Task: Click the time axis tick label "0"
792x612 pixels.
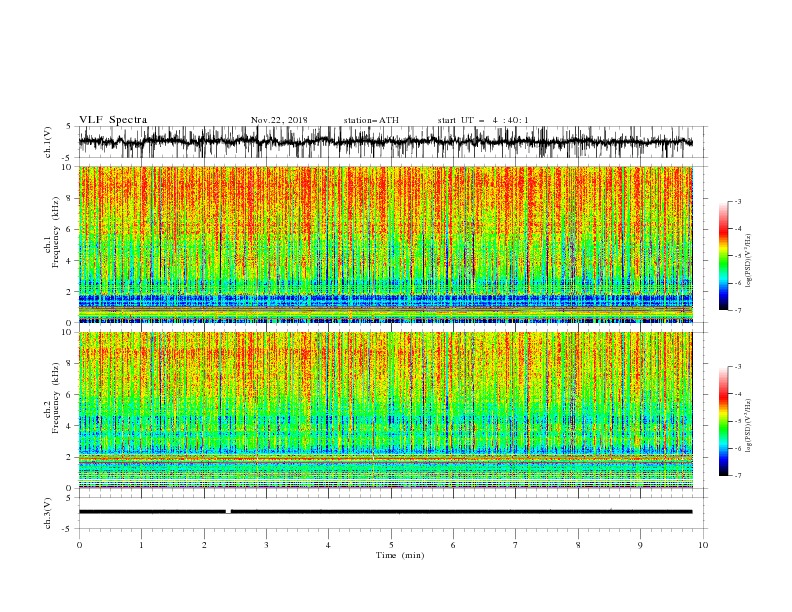Action: click(x=79, y=545)
